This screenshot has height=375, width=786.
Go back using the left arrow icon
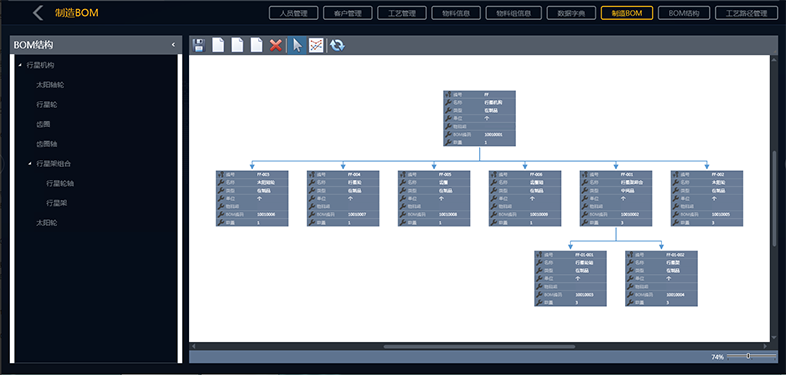38,13
